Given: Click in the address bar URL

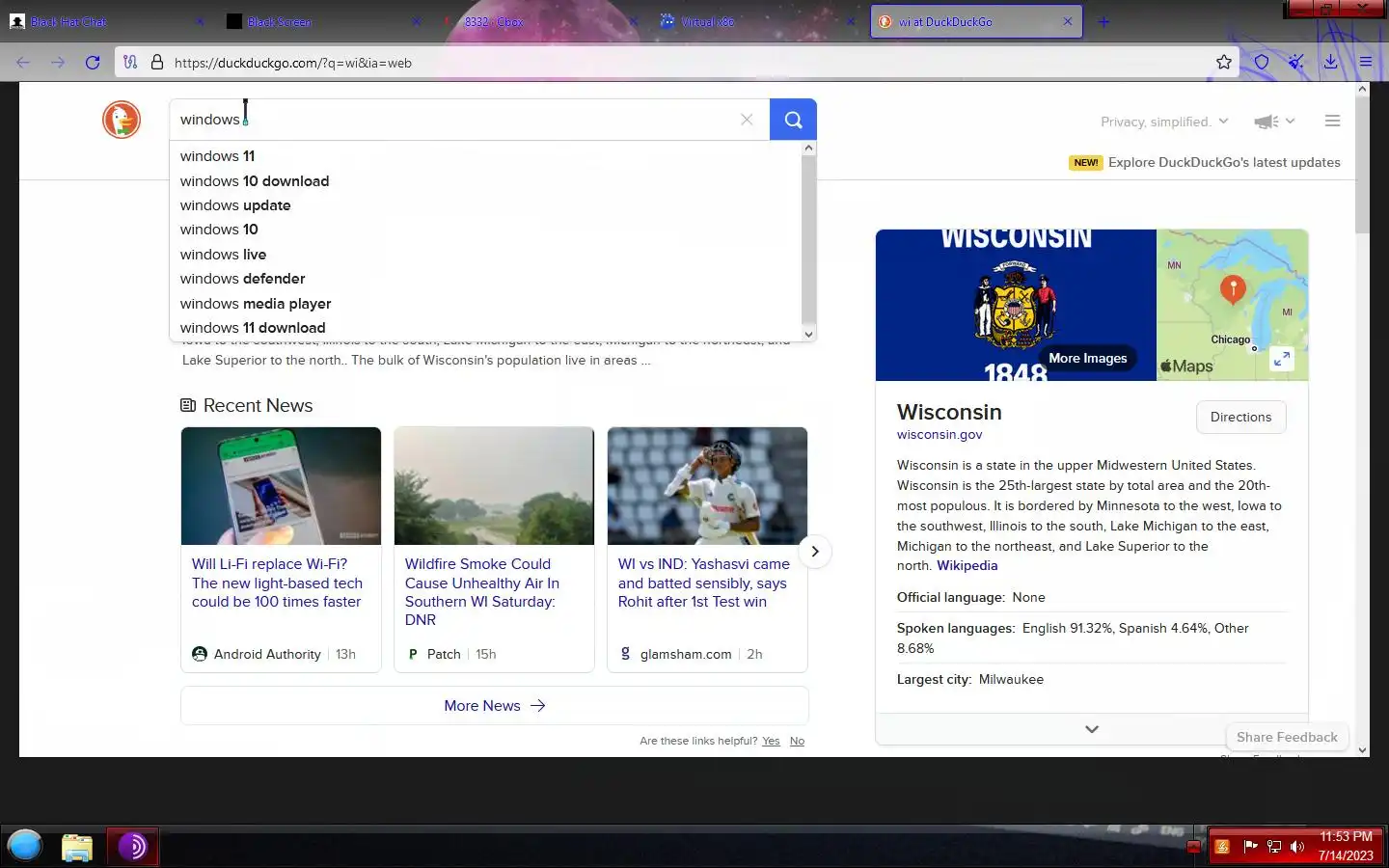Looking at the screenshot, I should point(675,63).
